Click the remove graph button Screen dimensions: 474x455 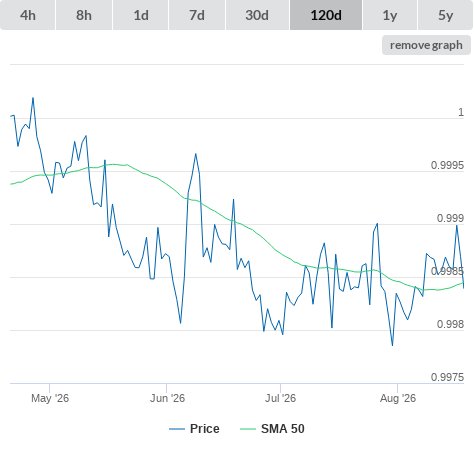[x=426, y=45]
